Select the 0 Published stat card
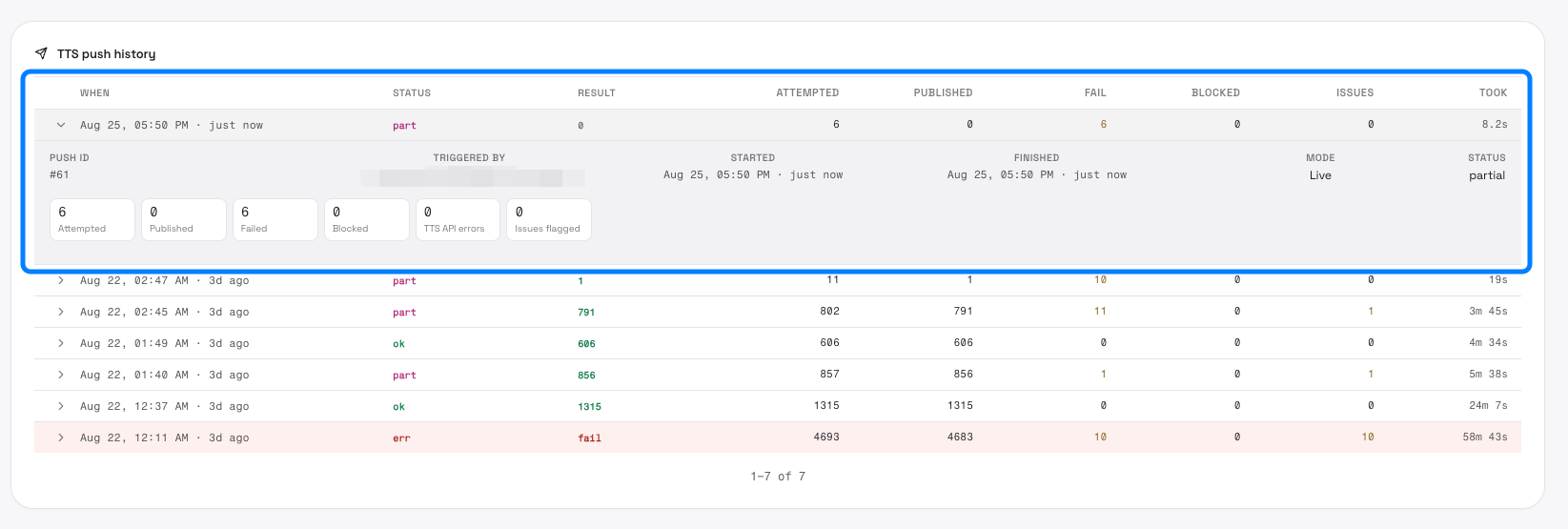The image size is (1568, 529). click(184, 220)
